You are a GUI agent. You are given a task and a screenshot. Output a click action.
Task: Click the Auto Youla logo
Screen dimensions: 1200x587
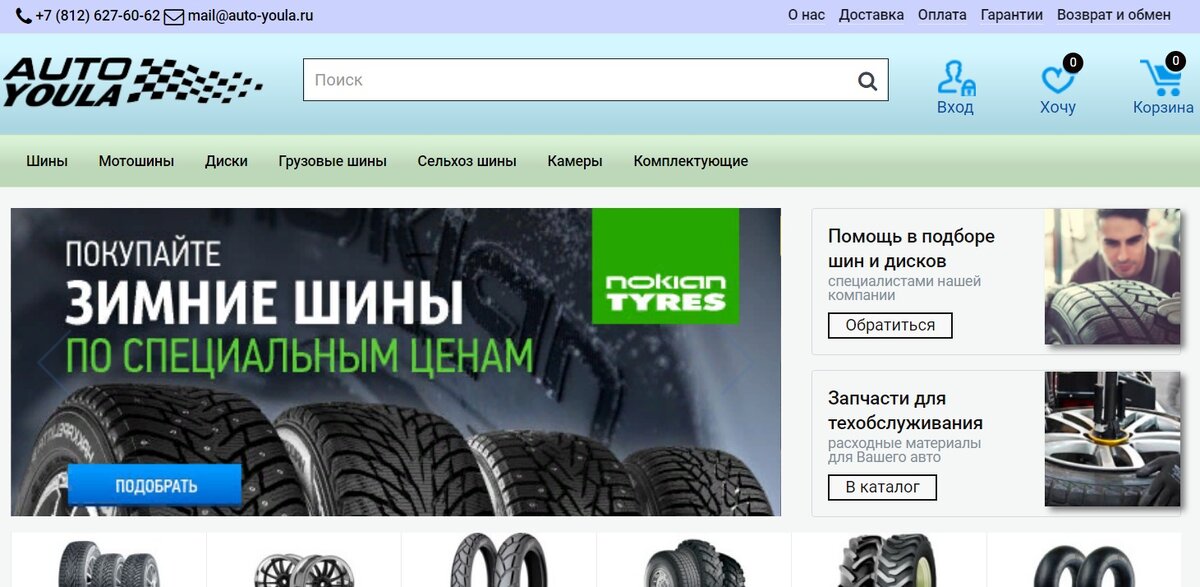coord(133,81)
